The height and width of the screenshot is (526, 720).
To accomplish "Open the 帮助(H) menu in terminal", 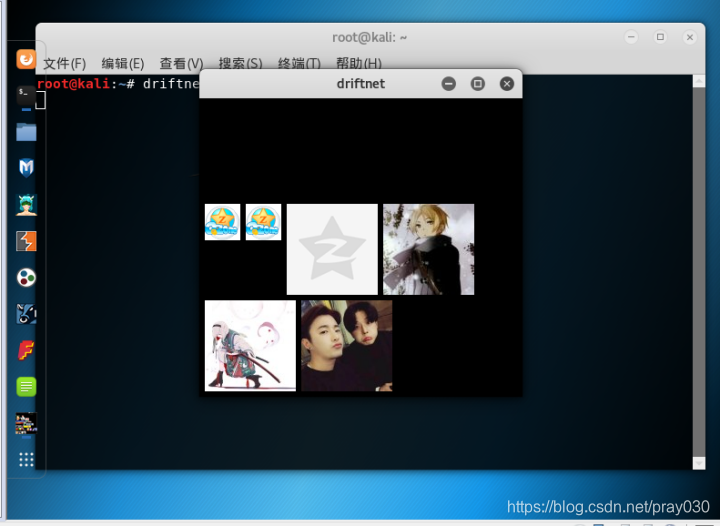I will (x=359, y=63).
